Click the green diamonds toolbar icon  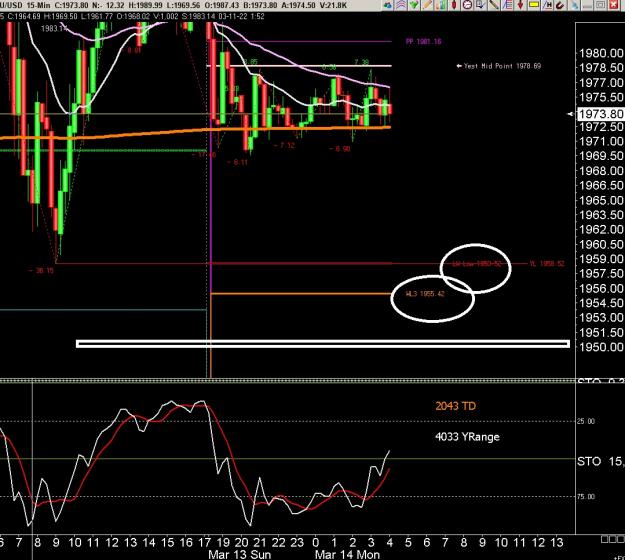click(414, 5)
